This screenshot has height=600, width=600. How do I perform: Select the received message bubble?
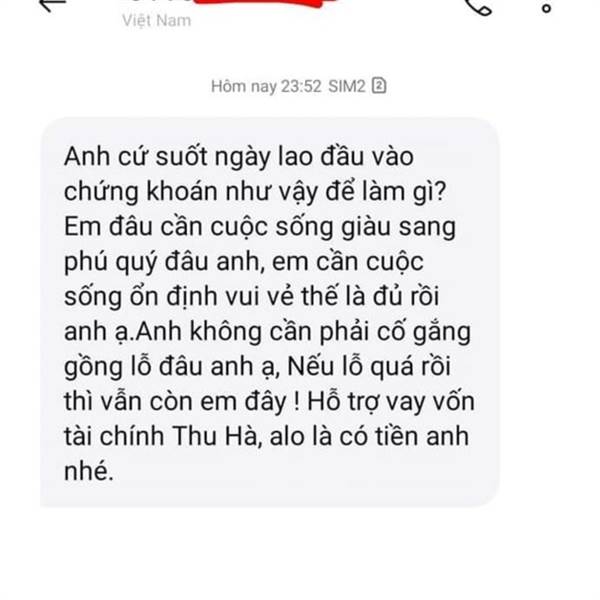[x=269, y=312]
